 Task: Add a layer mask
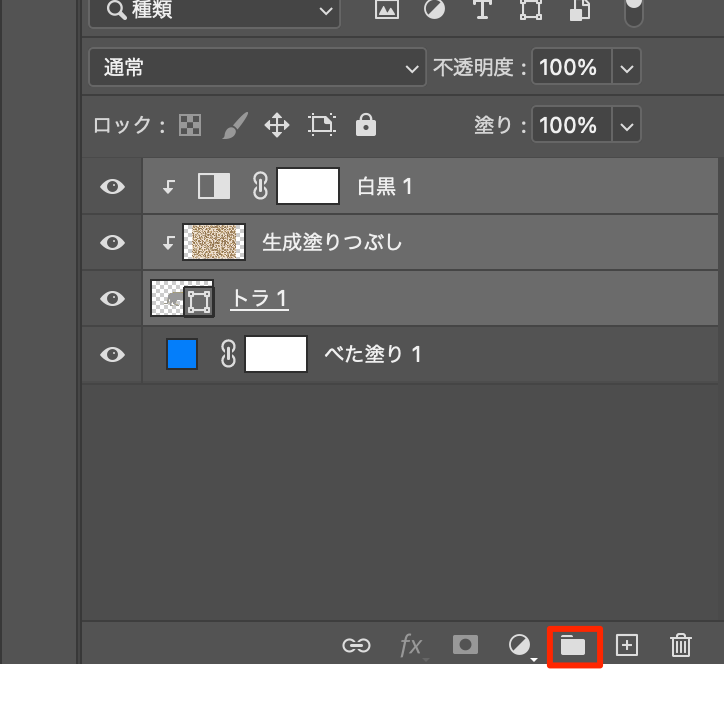pos(465,646)
